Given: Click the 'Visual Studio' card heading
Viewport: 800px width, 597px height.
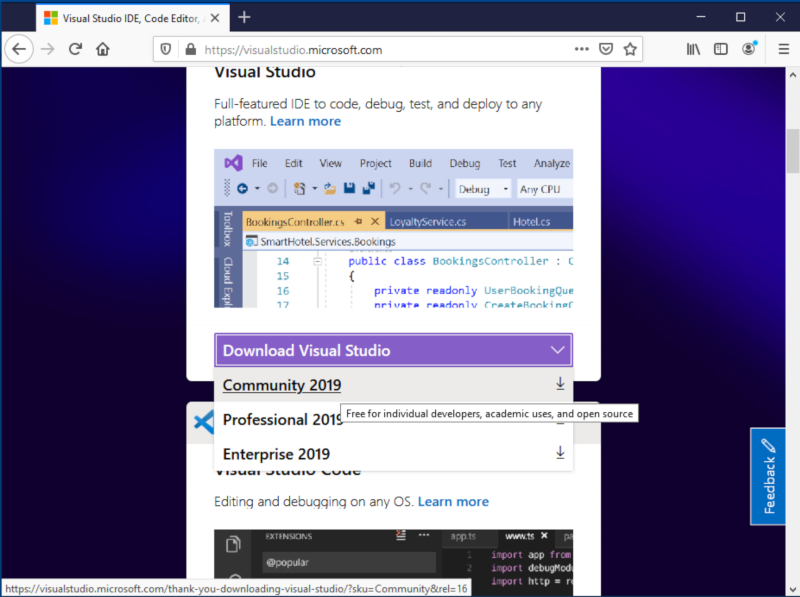Looking at the screenshot, I should coord(264,72).
